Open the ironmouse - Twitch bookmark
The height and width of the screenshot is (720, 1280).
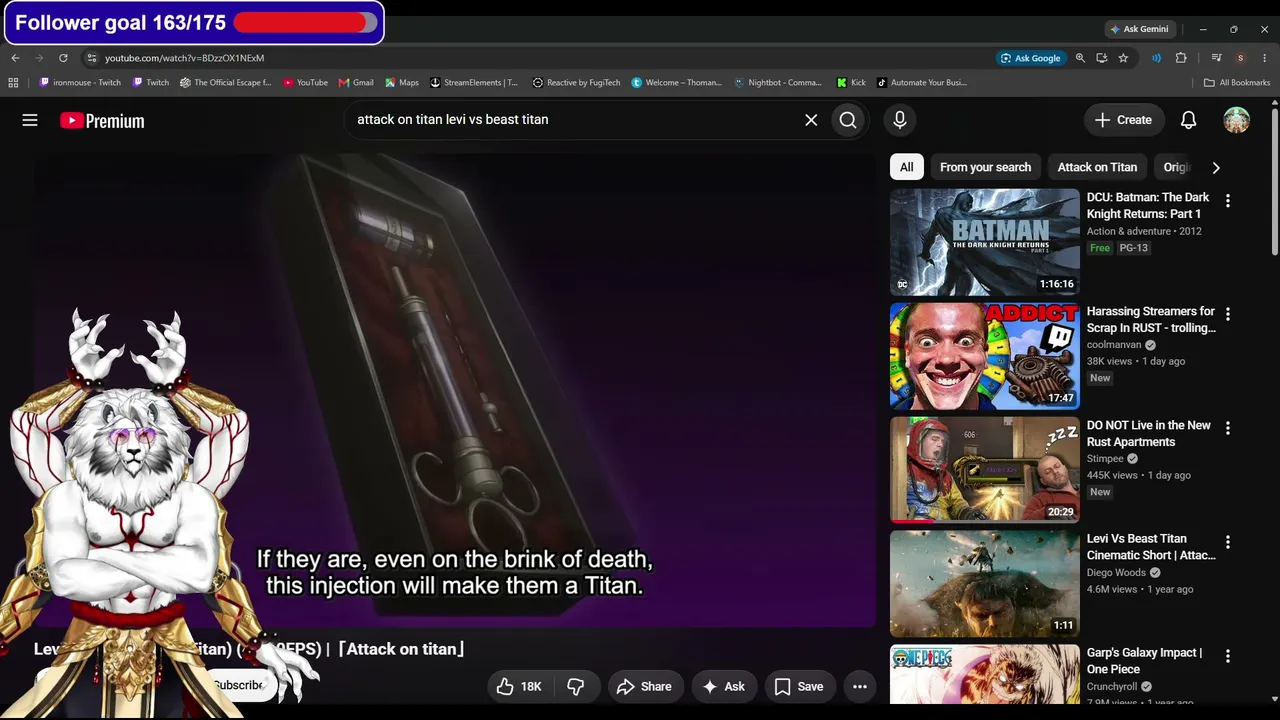80,83
